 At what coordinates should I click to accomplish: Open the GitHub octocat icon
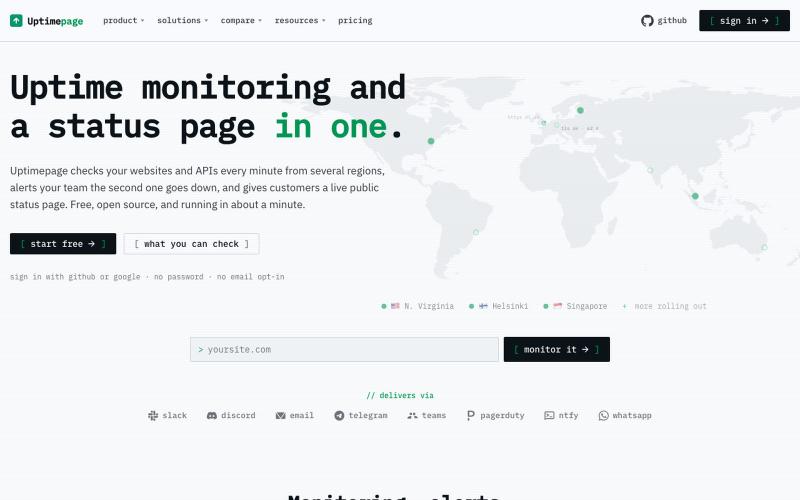[647, 20]
